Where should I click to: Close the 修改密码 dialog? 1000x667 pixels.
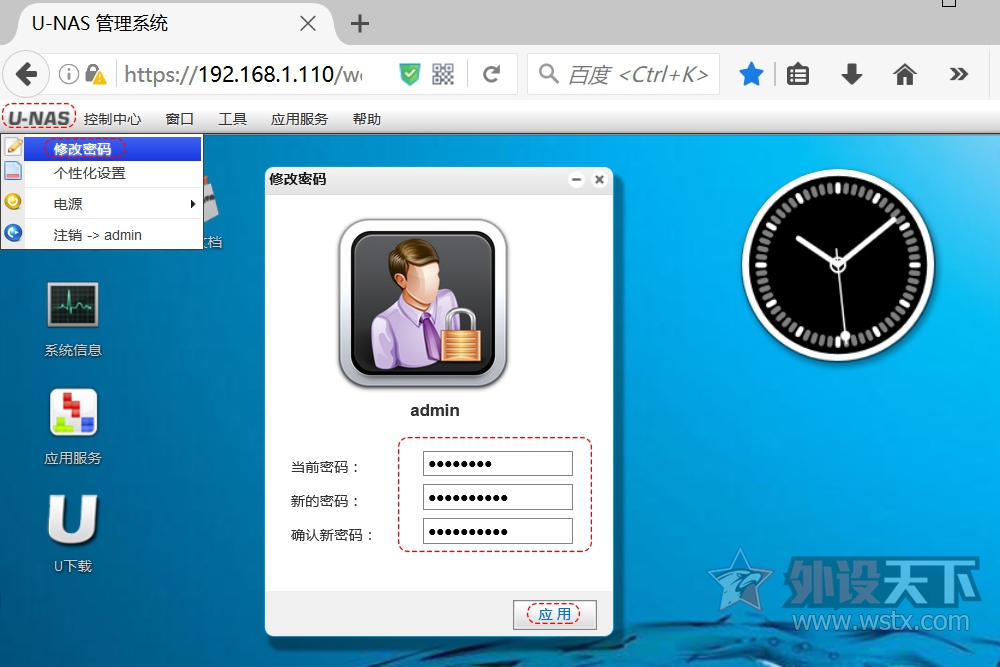point(599,180)
